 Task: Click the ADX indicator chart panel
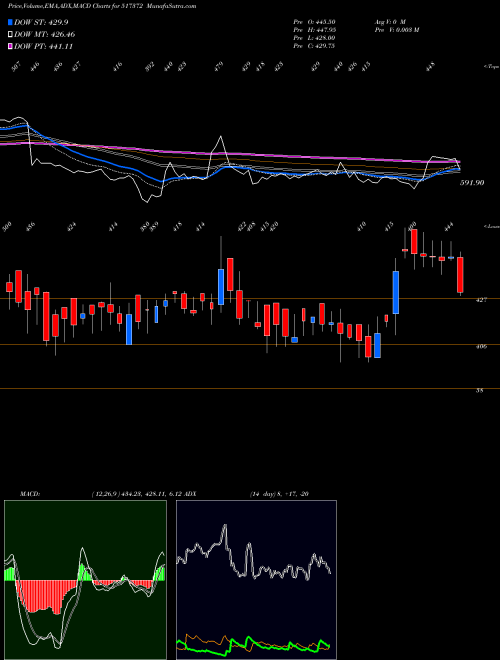point(256,580)
